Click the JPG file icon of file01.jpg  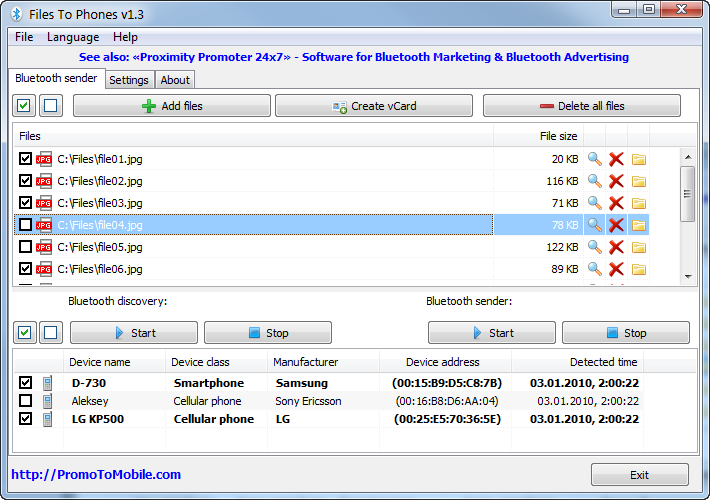(44, 159)
